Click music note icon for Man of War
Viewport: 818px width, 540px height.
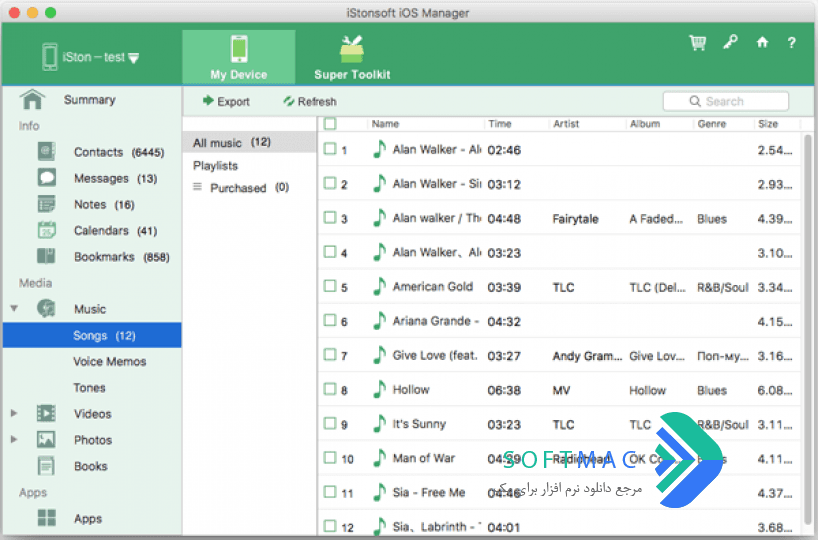coord(379,458)
